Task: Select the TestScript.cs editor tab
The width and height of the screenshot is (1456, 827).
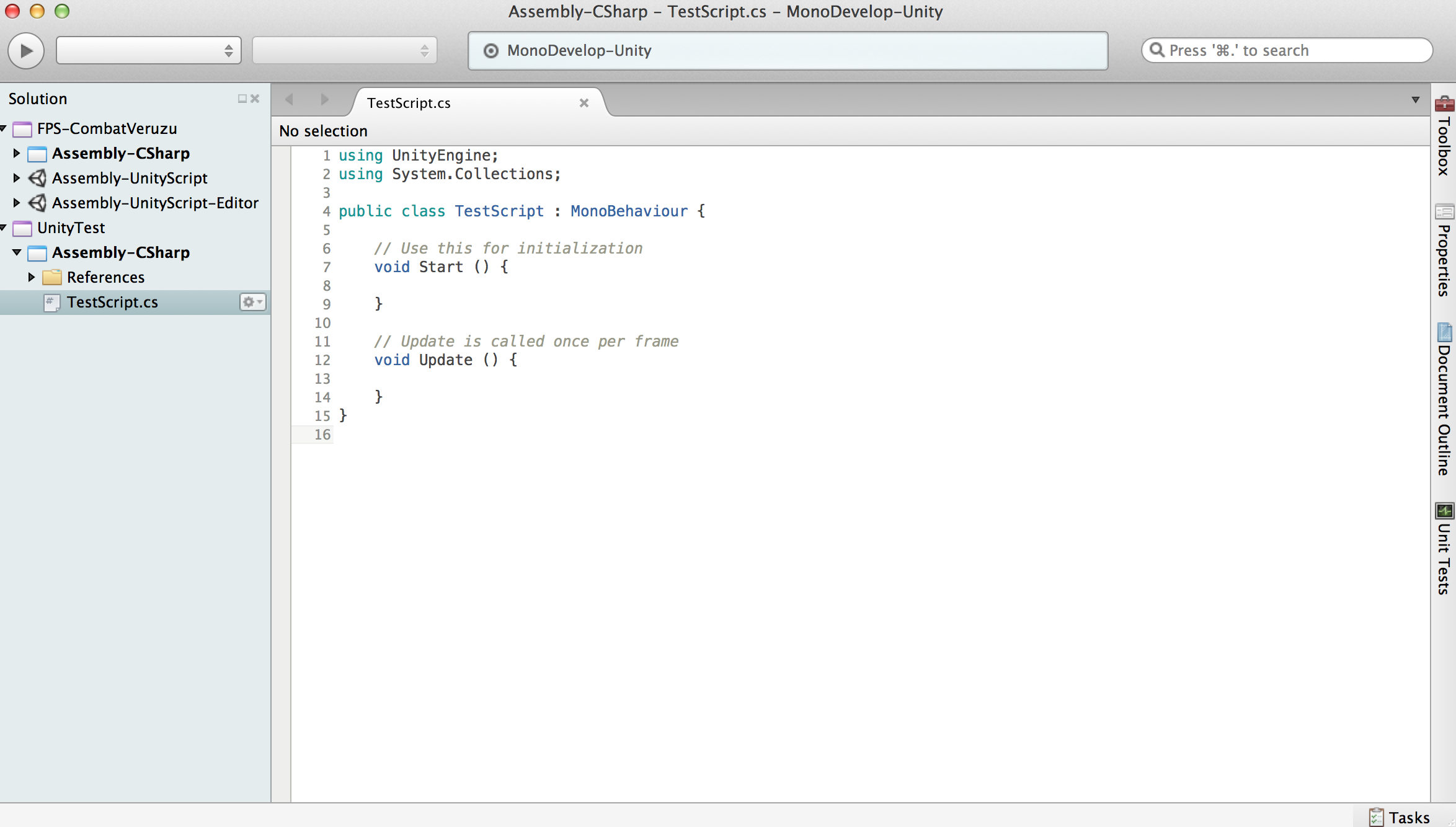Action: (409, 103)
